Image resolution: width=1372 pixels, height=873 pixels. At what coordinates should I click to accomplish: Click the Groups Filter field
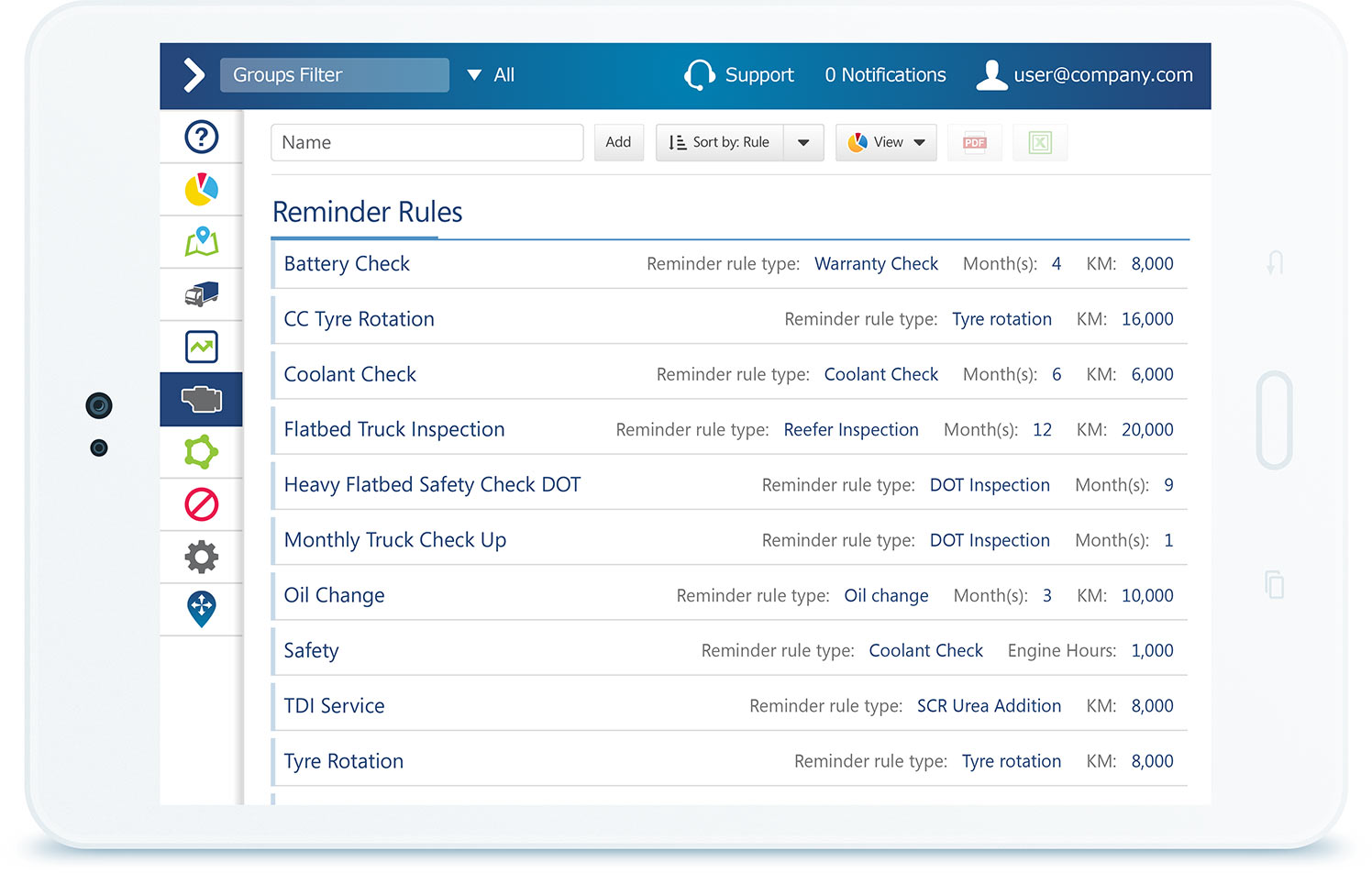click(335, 75)
